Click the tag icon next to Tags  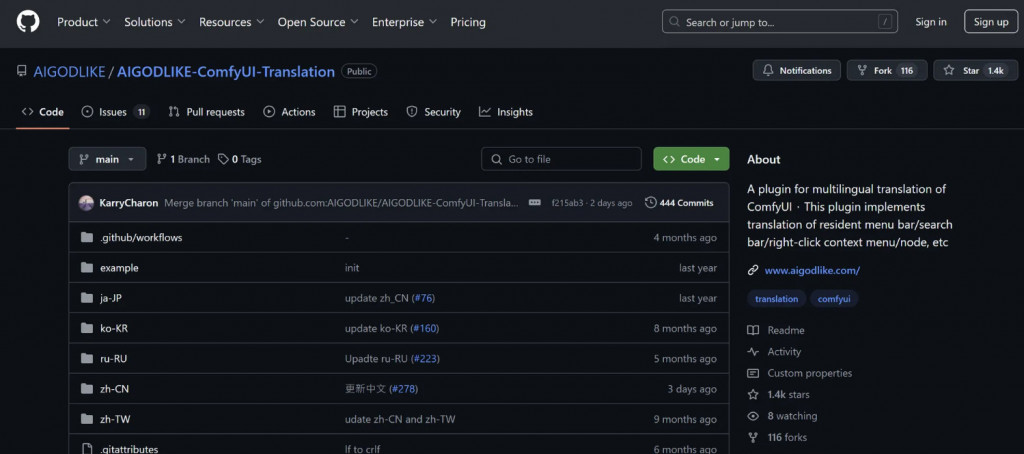pyautogui.click(x=223, y=159)
